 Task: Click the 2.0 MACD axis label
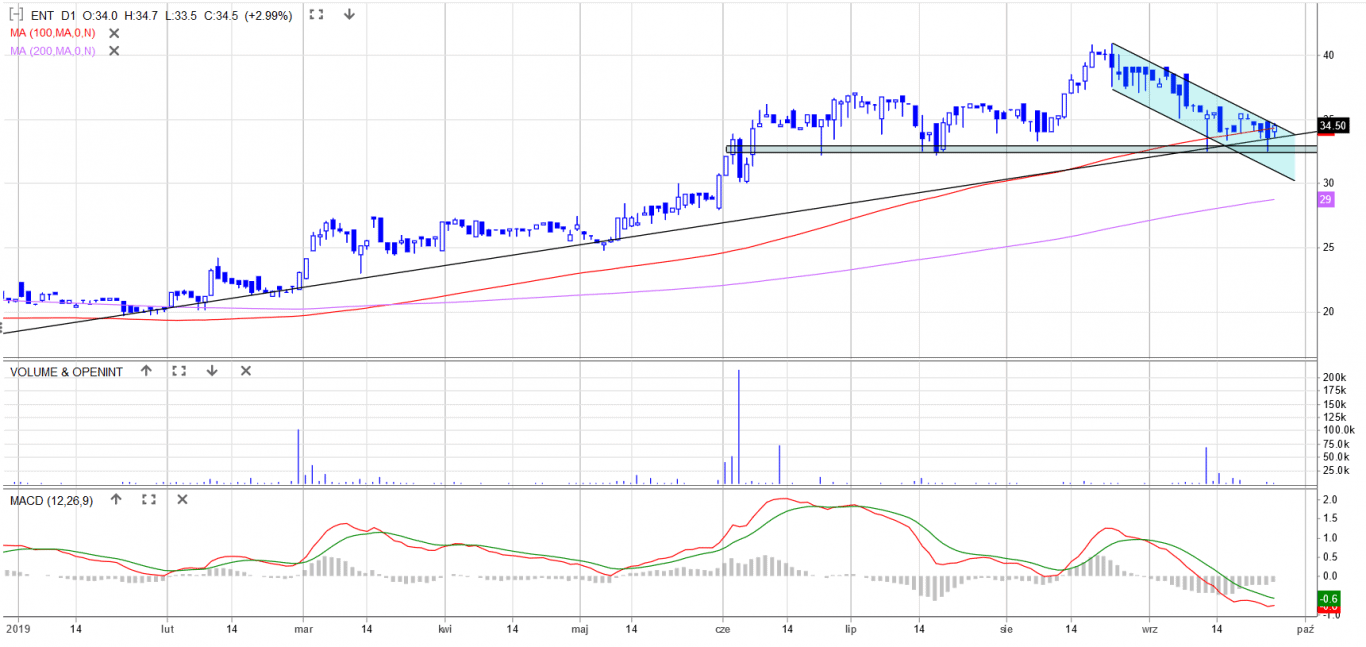1330,499
